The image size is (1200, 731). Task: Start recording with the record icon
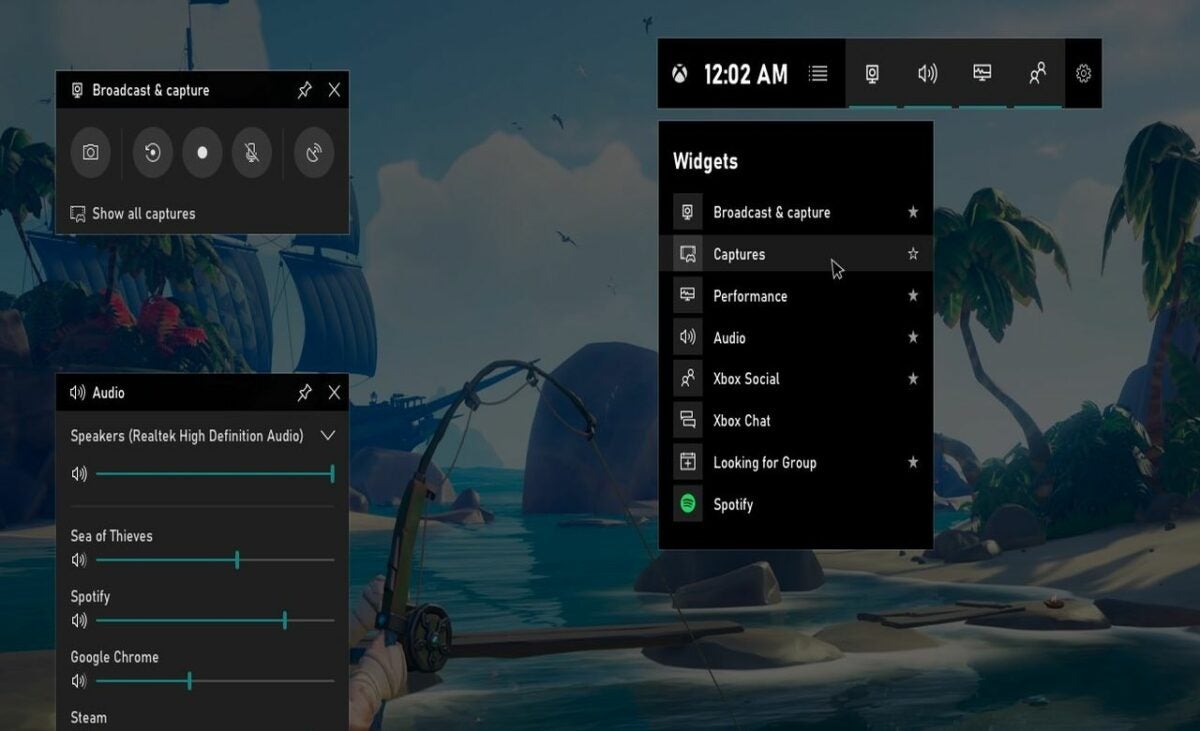pyautogui.click(x=204, y=153)
